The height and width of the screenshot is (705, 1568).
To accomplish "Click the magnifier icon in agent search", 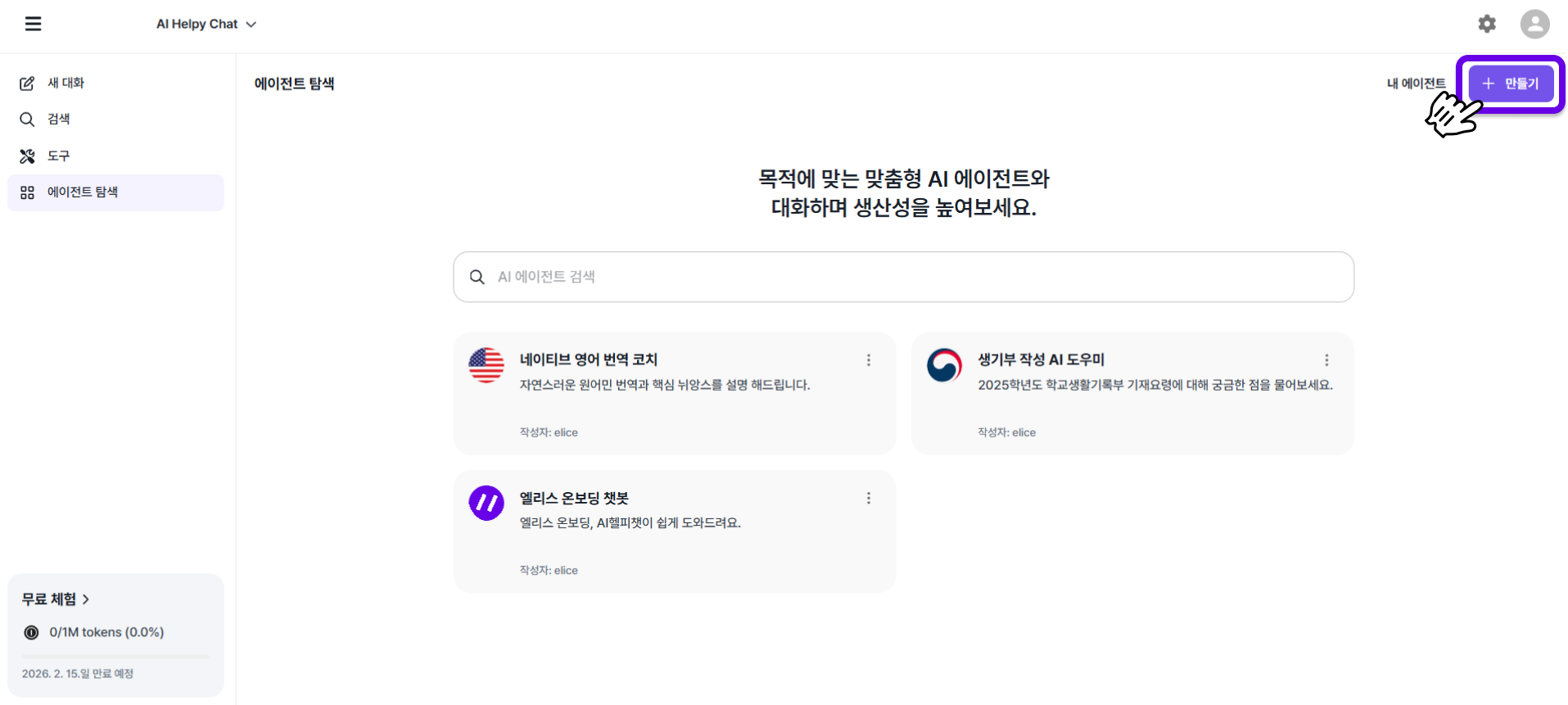I will point(477,278).
